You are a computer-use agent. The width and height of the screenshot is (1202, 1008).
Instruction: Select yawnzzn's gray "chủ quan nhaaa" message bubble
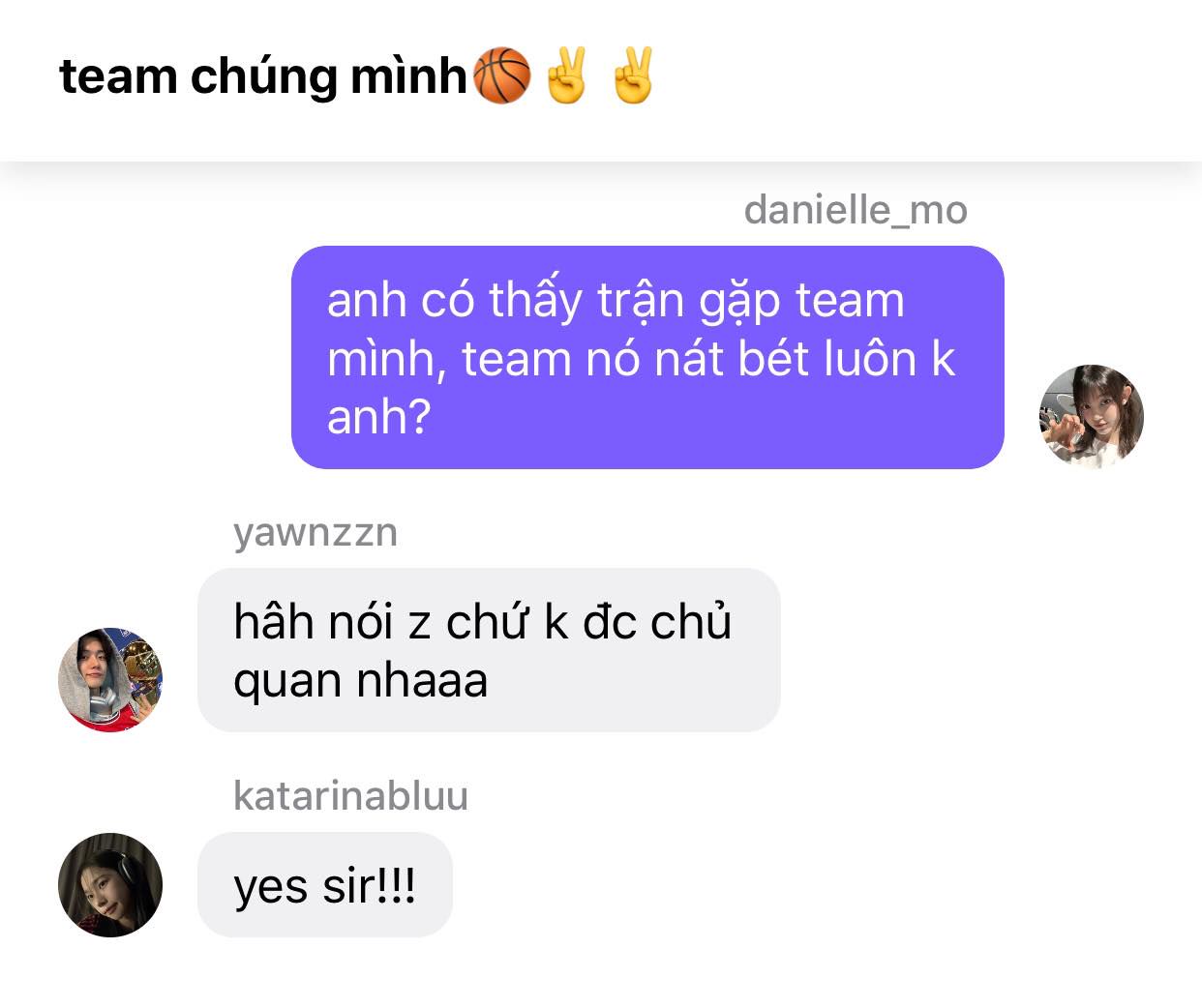pos(489,649)
